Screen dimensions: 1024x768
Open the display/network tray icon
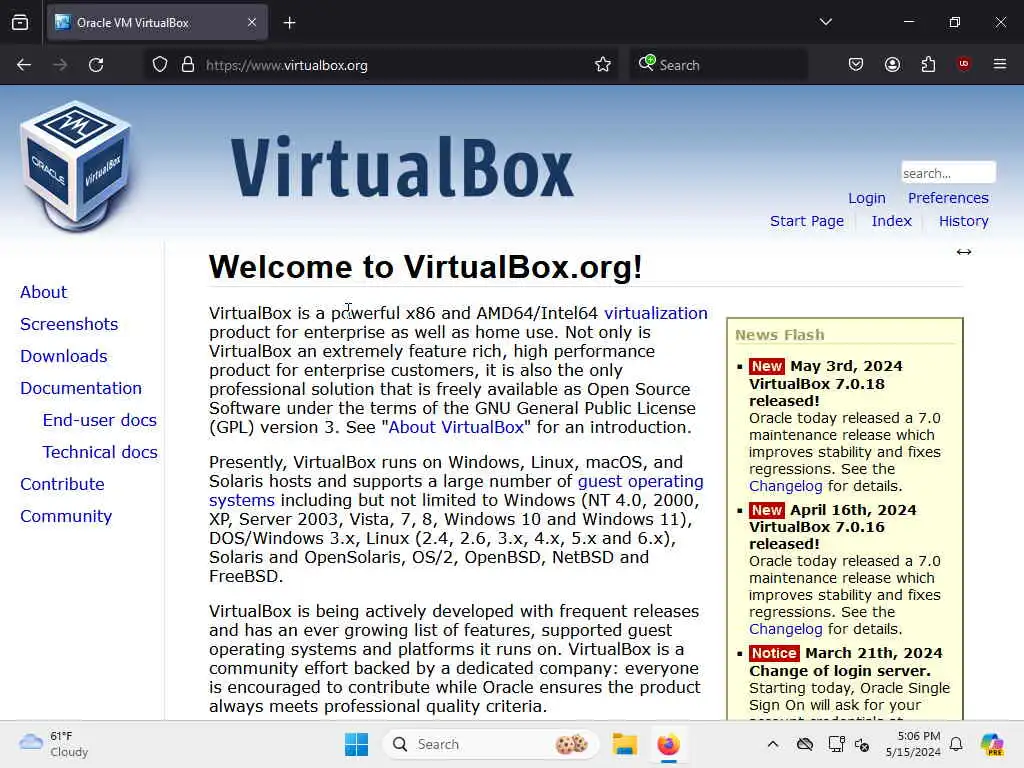tap(836, 744)
